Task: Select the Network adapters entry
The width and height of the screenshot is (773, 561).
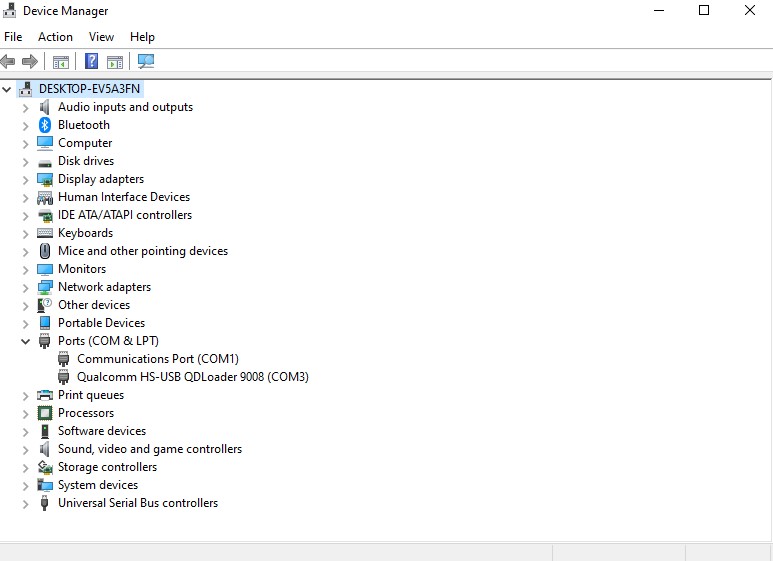Action: [x=104, y=287]
